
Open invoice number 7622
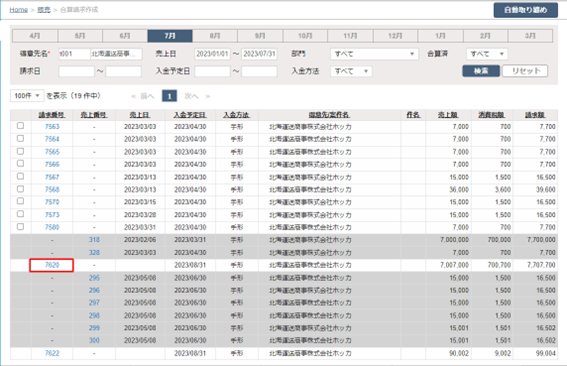(x=52, y=353)
